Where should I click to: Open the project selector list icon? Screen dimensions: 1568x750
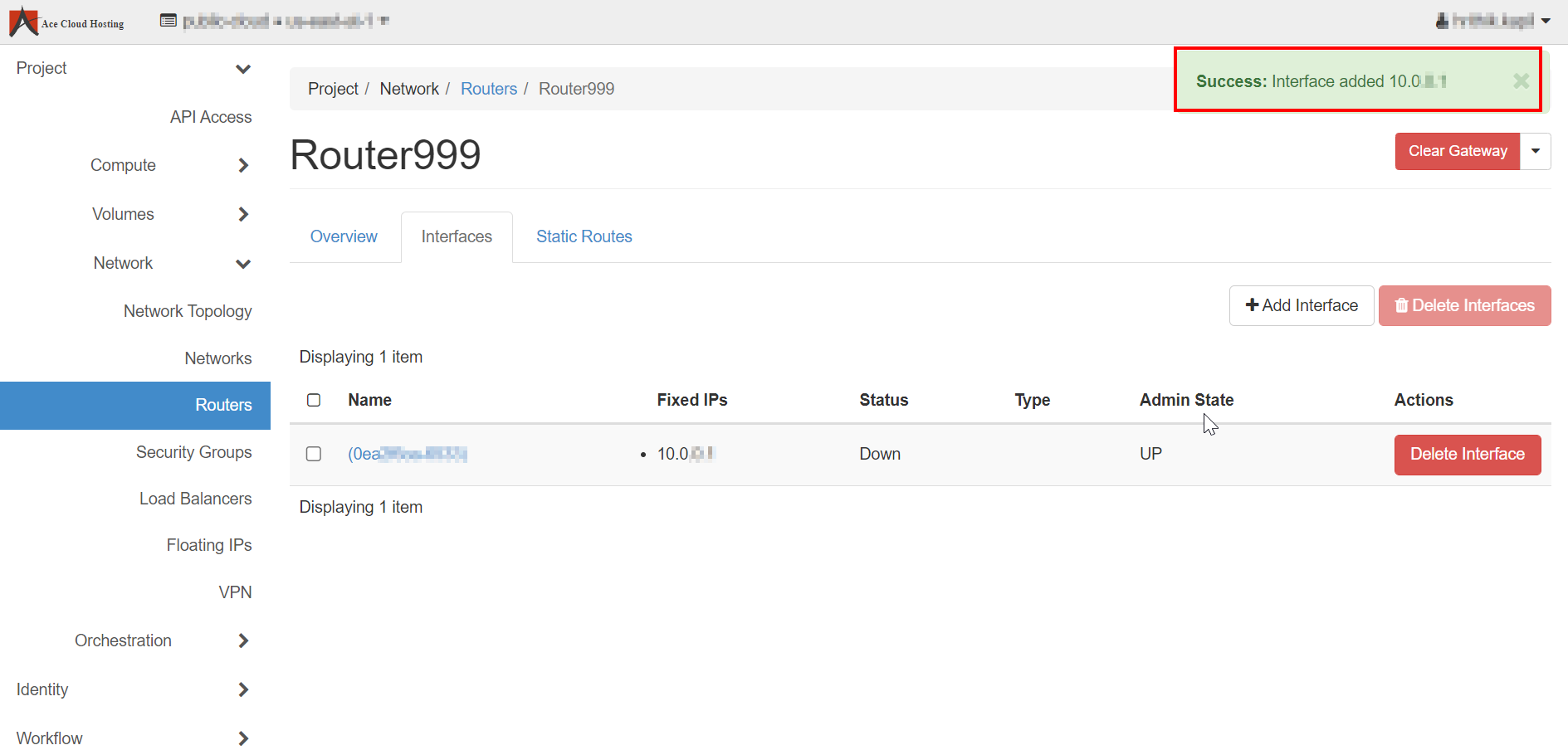pos(168,21)
